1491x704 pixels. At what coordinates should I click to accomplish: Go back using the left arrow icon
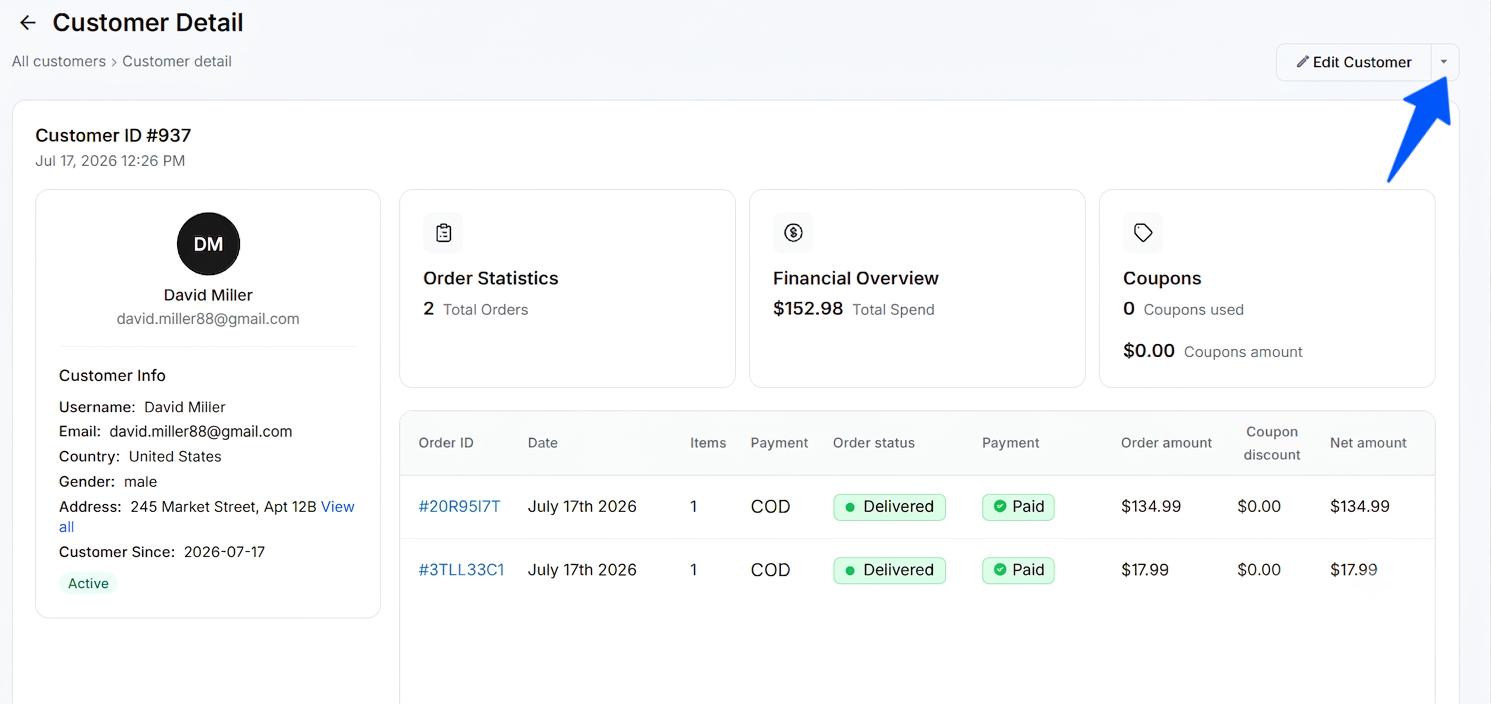click(28, 22)
